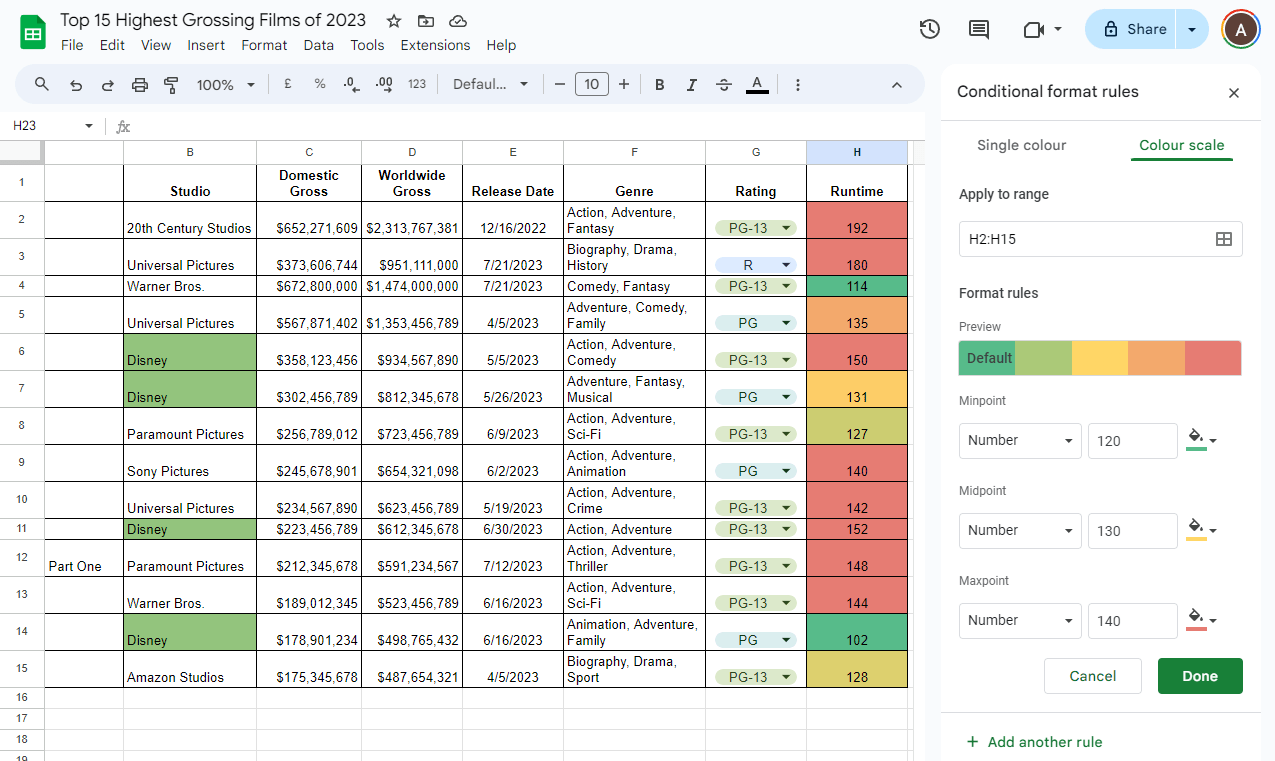Select the Colour scale tab
The width and height of the screenshot is (1275, 761).
[x=1182, y=145]
